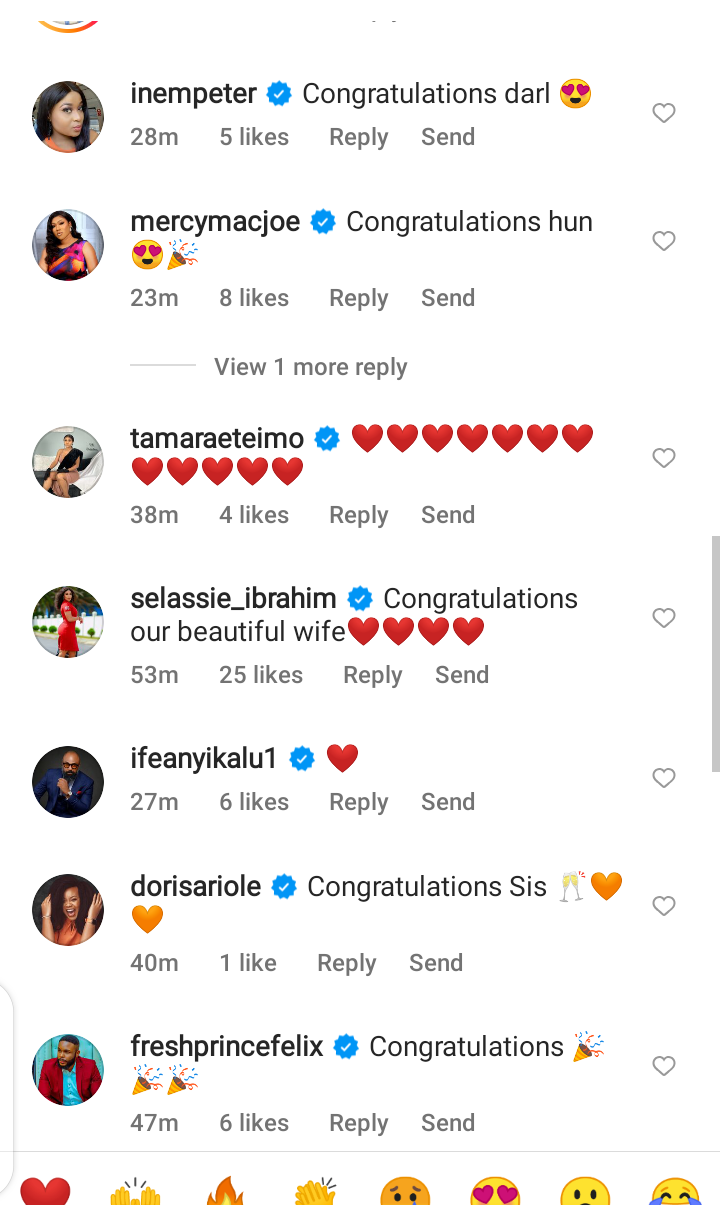Select the crying face emoji reaction
This screenshot has height=1205, width=720.
point(405,1192)
